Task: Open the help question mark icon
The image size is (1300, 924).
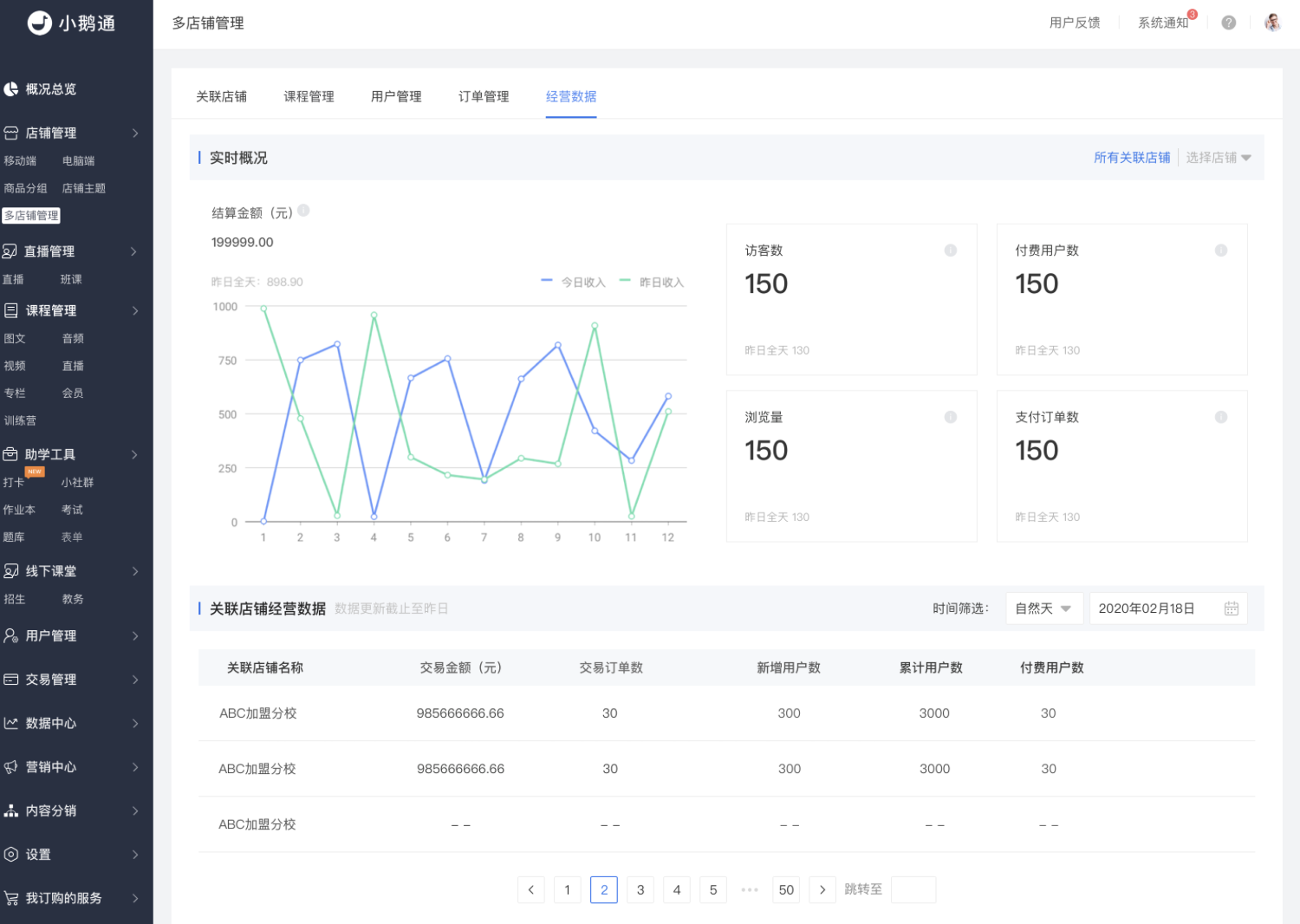Action: click(1229, 23)
